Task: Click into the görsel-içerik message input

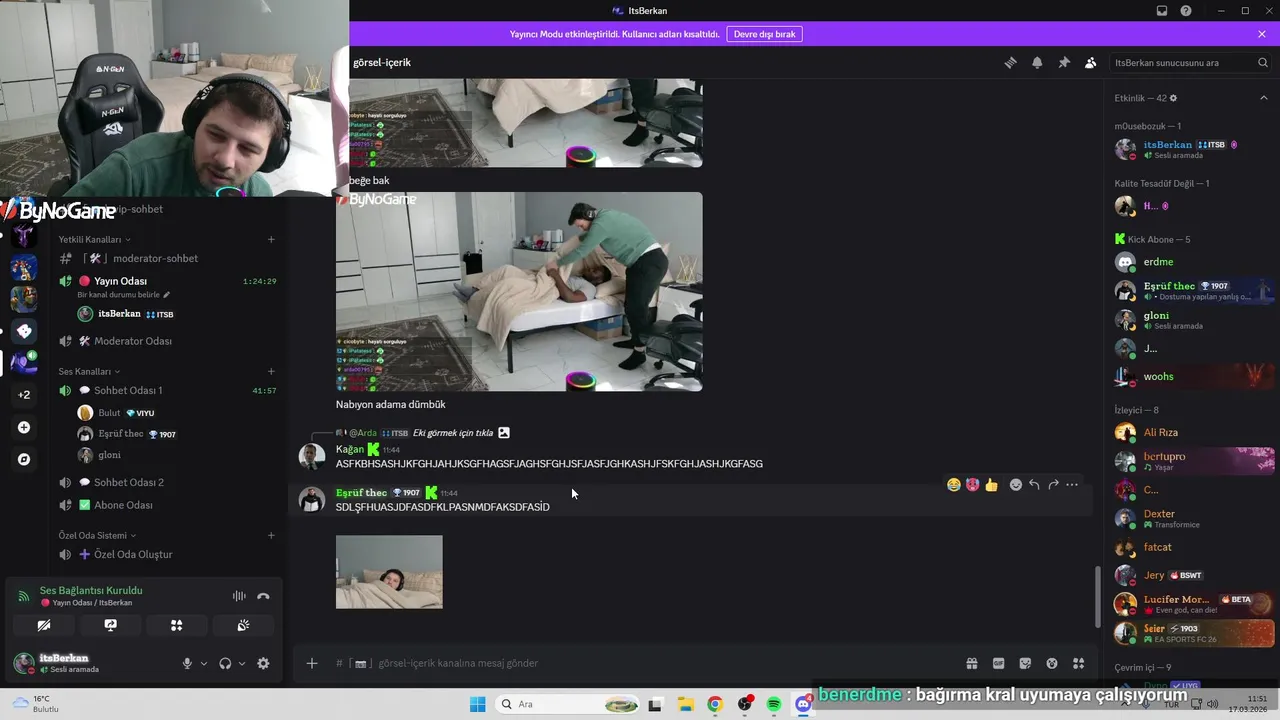Action: (650, 663)
